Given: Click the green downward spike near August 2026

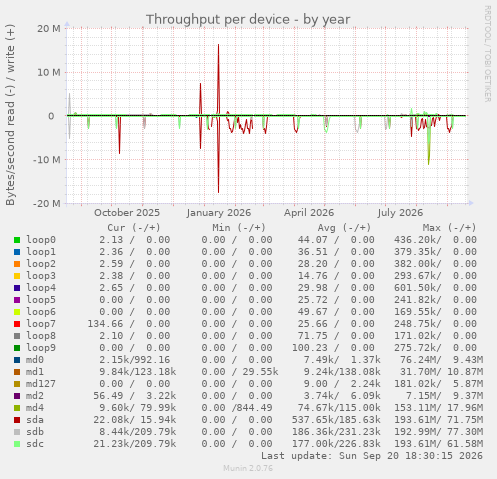Looking at the screenshot, I should 429,140.
